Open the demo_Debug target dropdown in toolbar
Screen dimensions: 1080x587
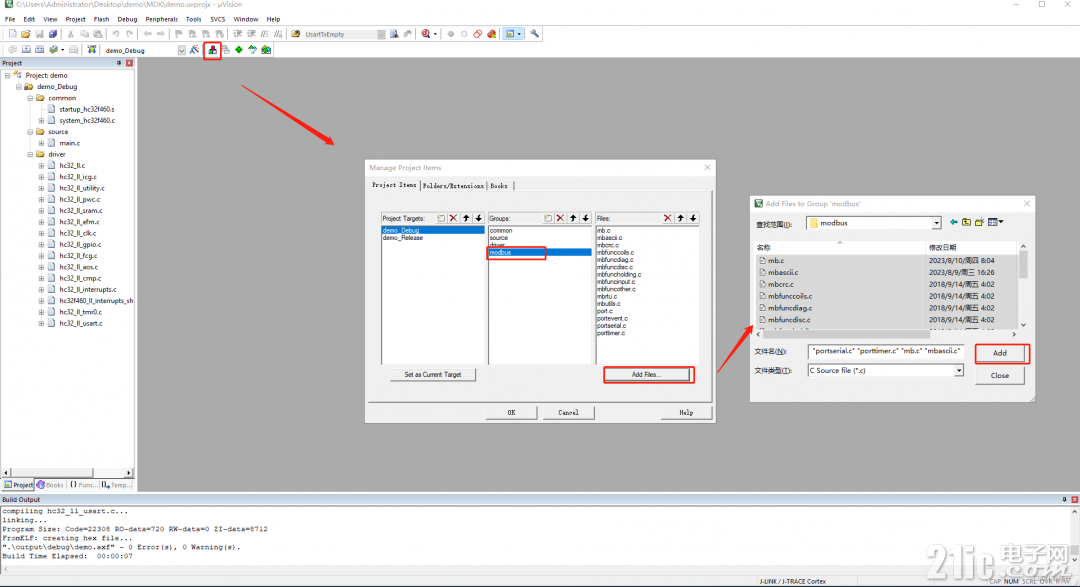tap(182, 50)
